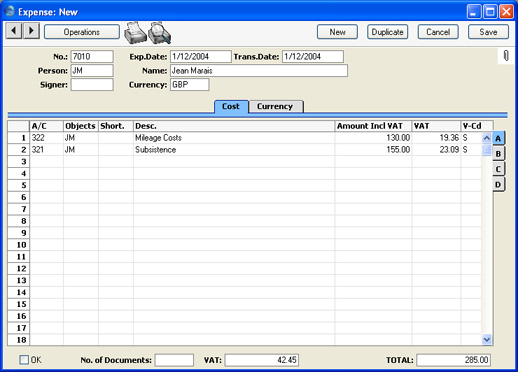Click amount 155.00

click(373, 150)
